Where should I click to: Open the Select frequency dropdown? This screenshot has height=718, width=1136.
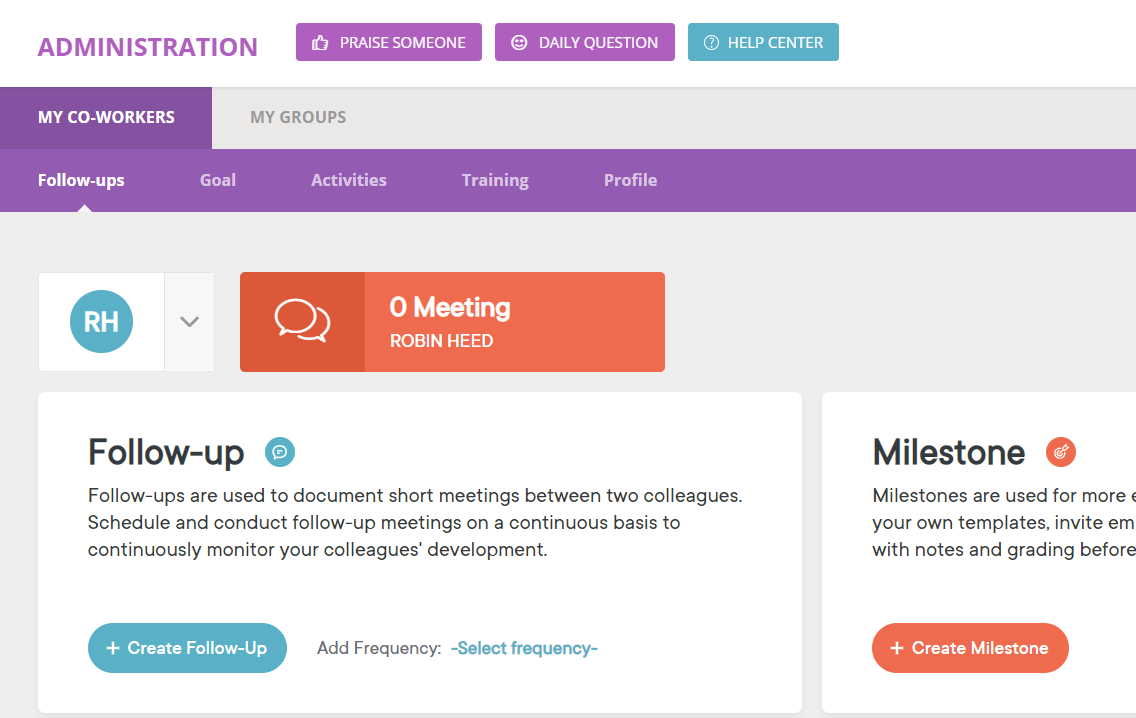524,648
